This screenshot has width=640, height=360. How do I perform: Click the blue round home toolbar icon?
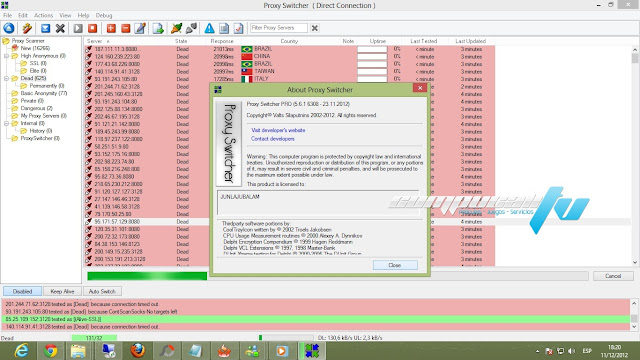9,28
